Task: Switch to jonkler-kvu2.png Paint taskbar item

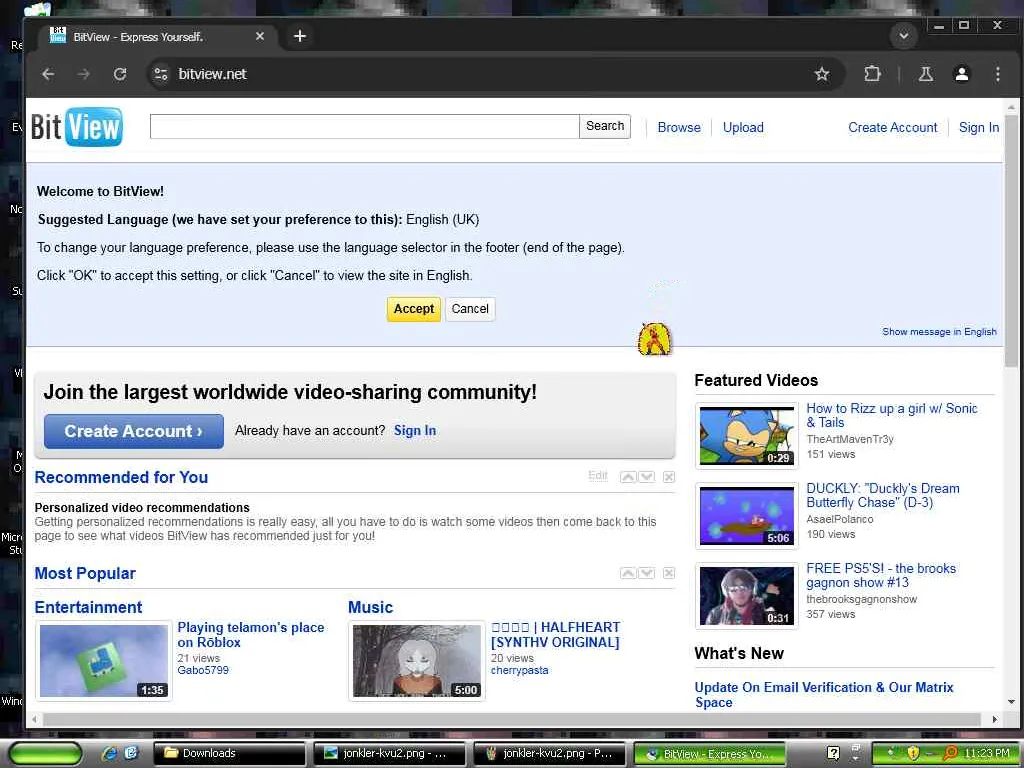Action: click(550, 753)
